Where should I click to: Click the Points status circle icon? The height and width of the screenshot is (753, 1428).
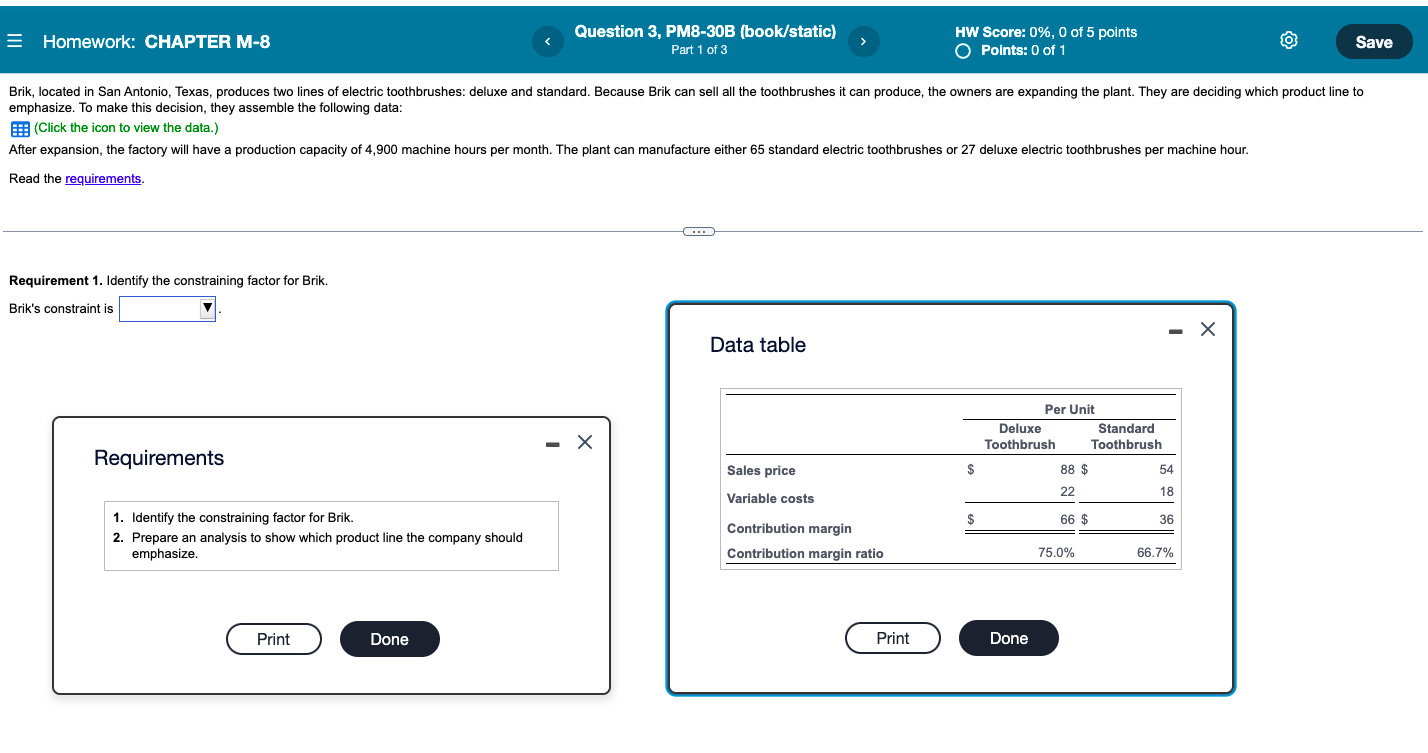pyautogui.click(x=963, y=51)
